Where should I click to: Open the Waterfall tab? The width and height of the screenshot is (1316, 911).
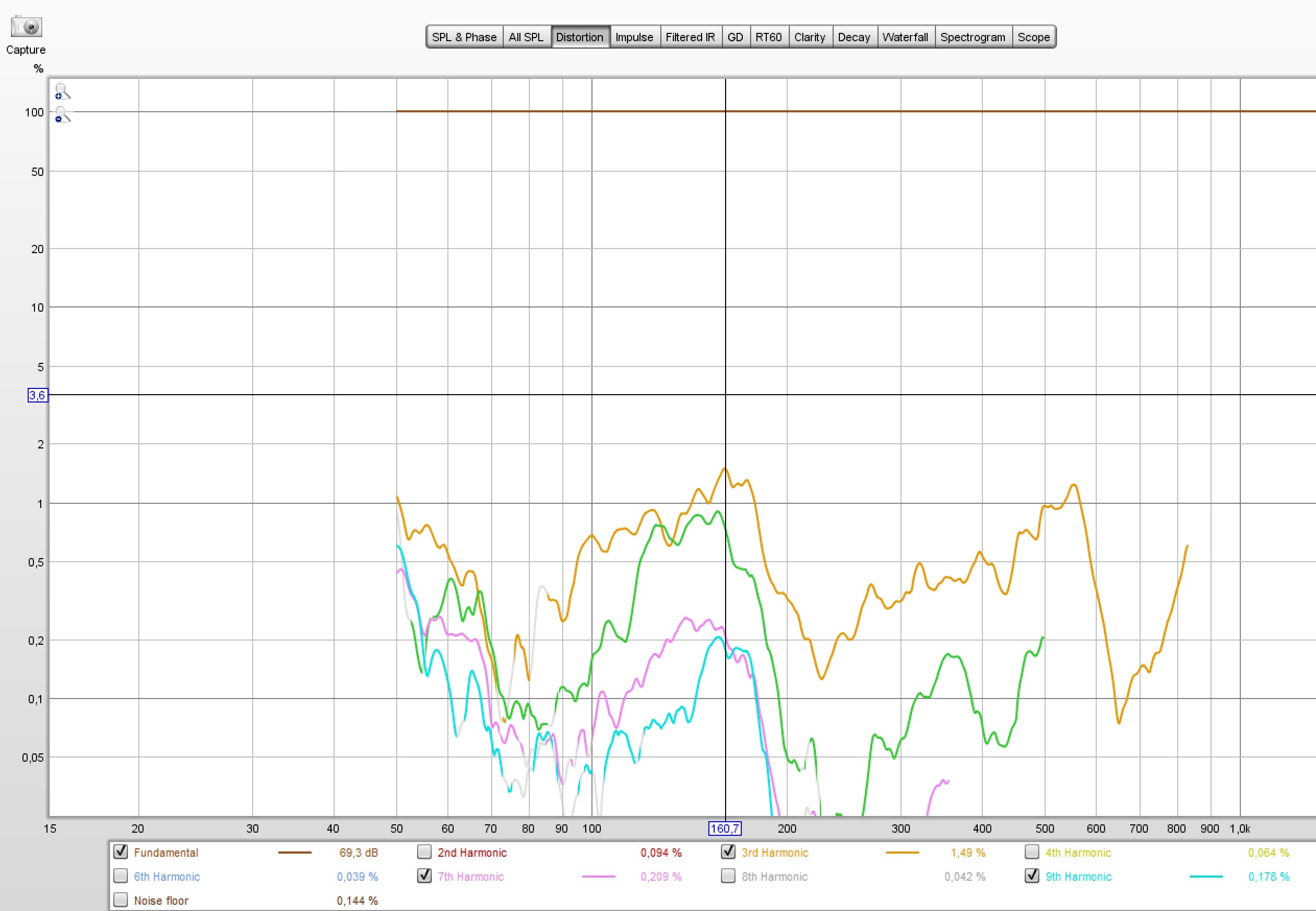click(x=905, y=37)
